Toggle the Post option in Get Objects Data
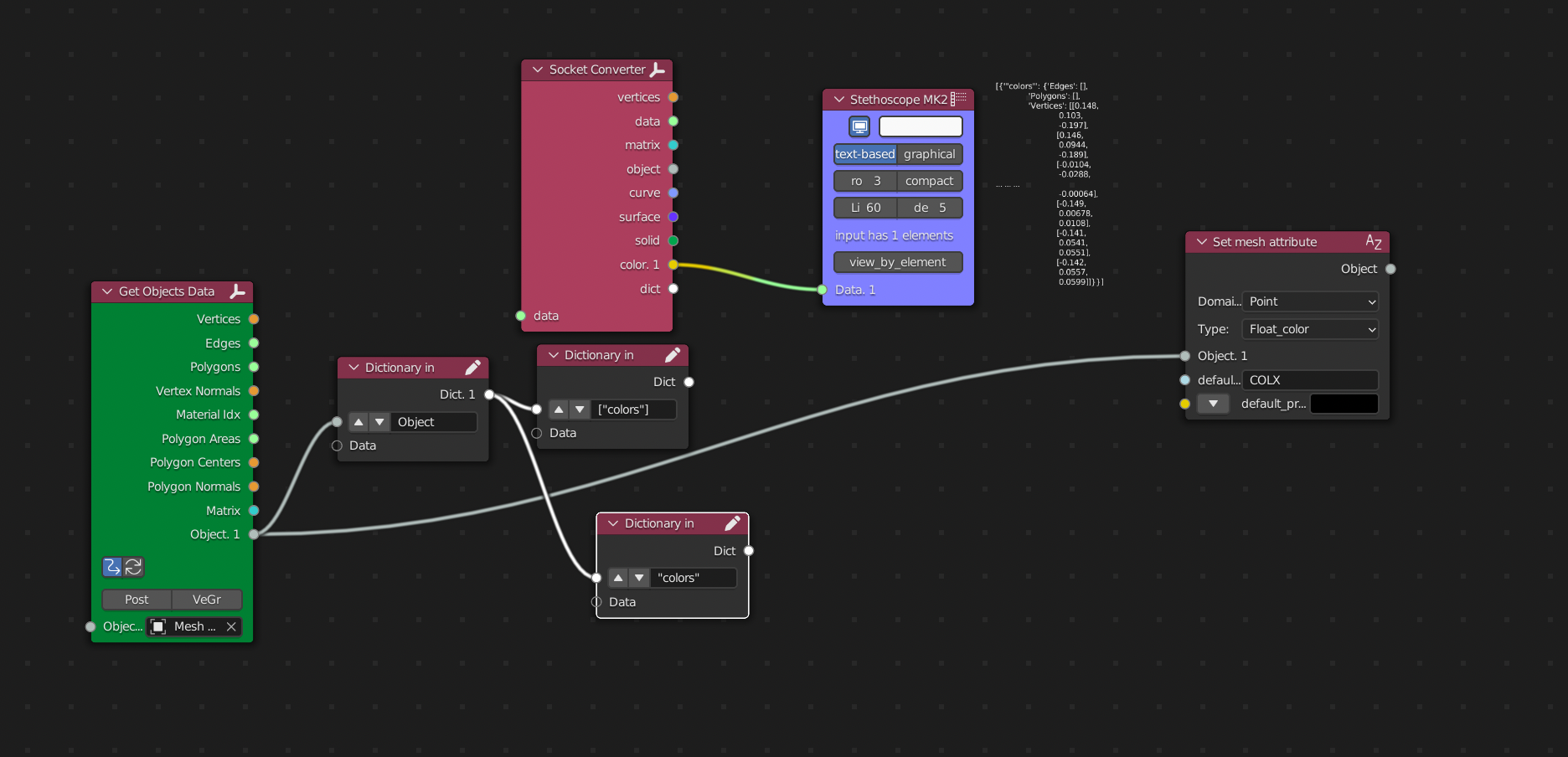 [137, 600]
